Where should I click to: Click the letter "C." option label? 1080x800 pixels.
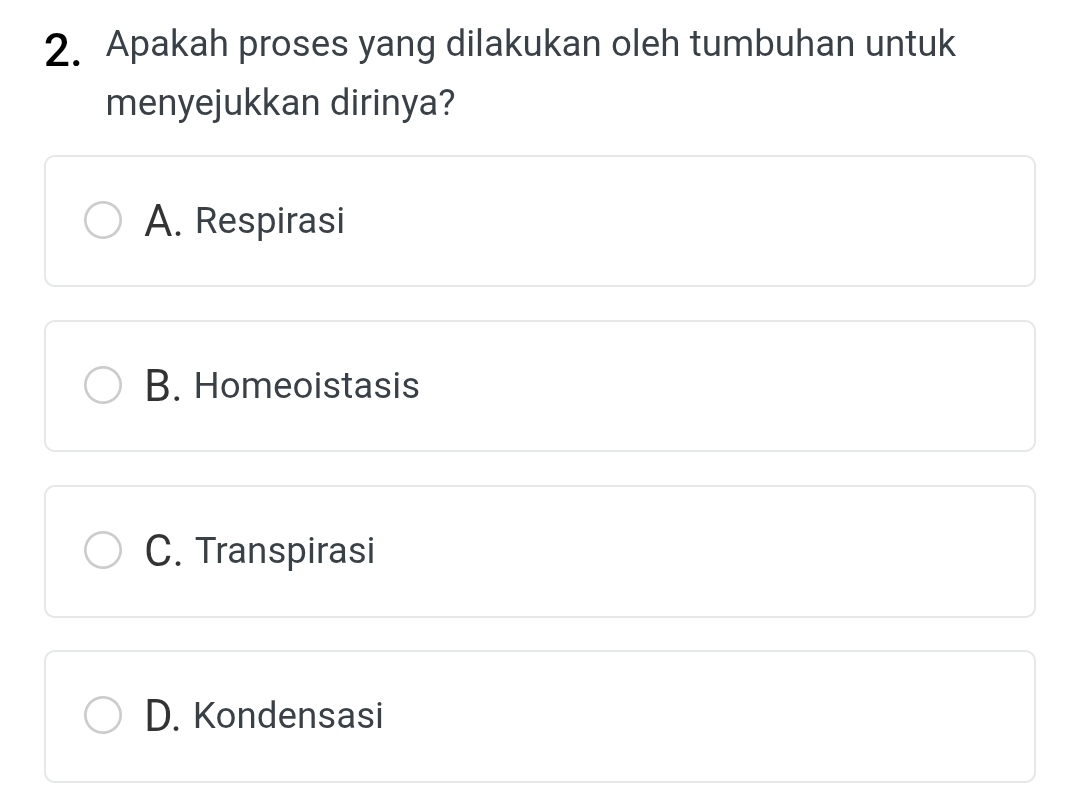pos(163,551)
